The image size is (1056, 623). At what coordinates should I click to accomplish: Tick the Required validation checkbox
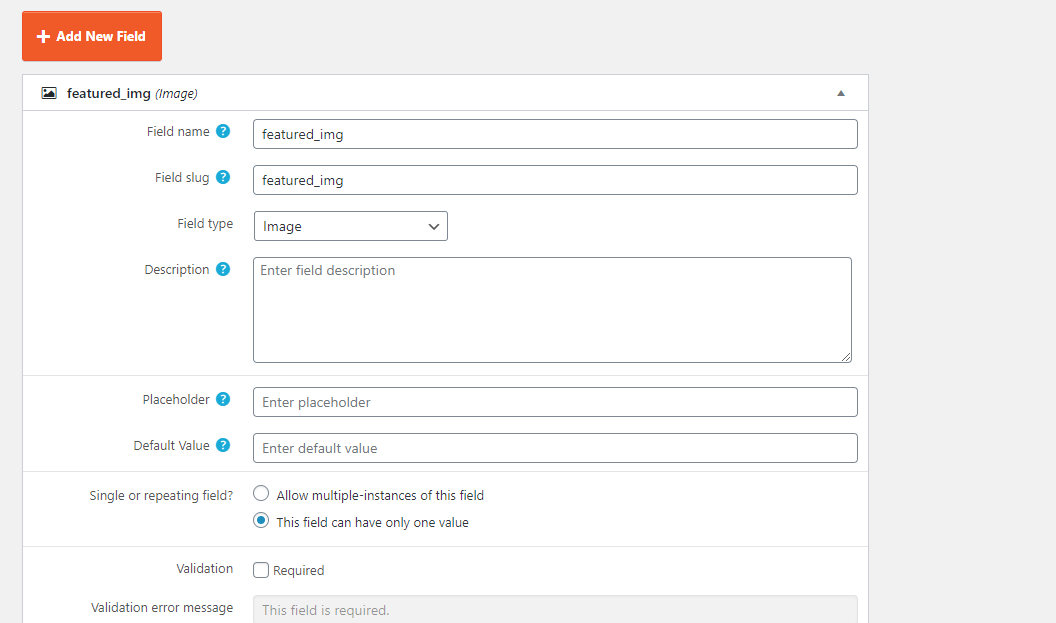261,570
